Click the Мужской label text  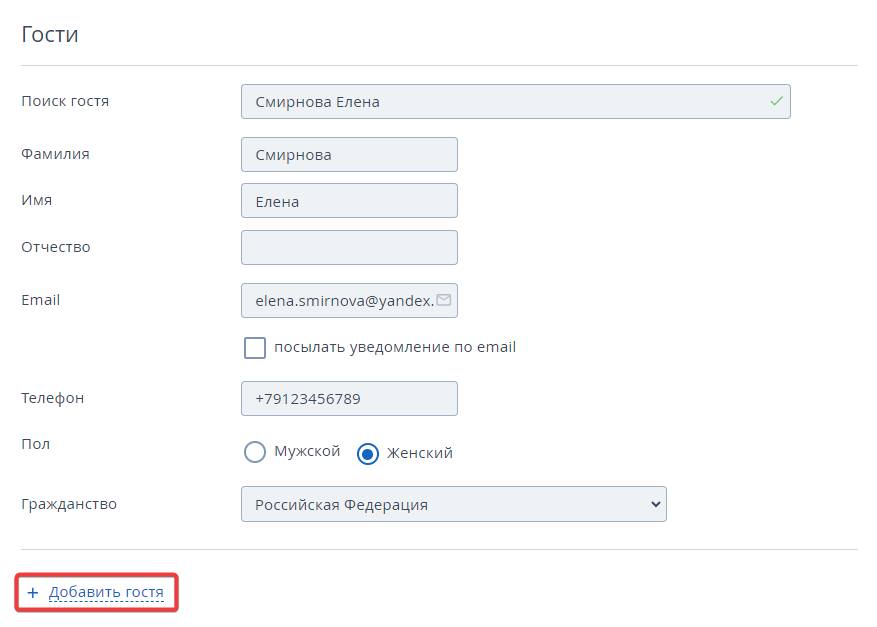point(307,451)
